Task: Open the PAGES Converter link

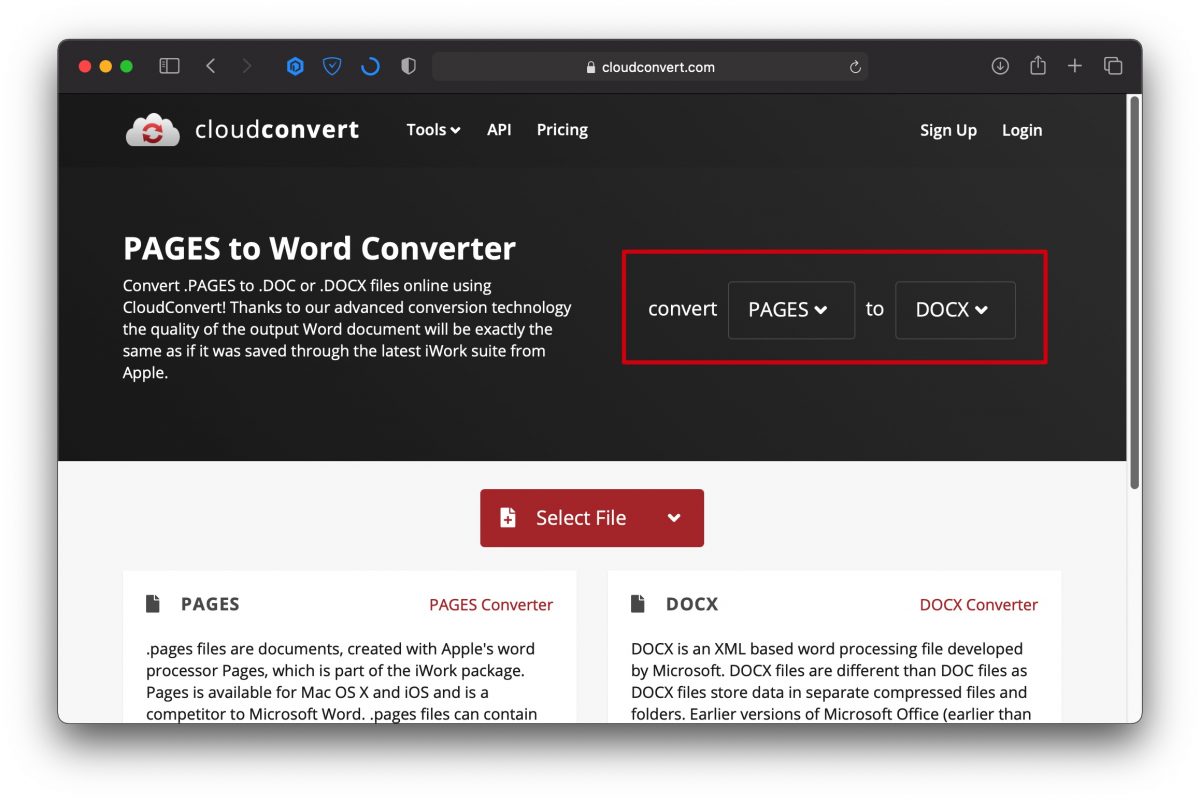Action: 491,605
